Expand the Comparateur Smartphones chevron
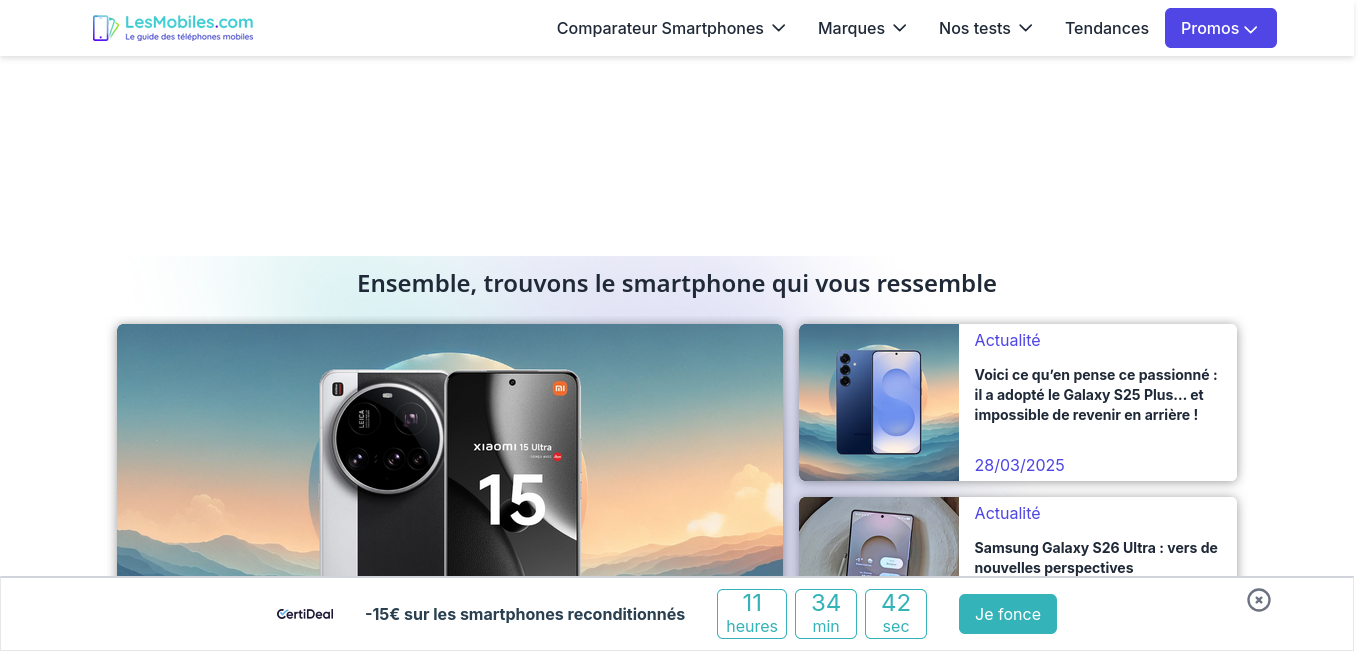 coord(779,28)
